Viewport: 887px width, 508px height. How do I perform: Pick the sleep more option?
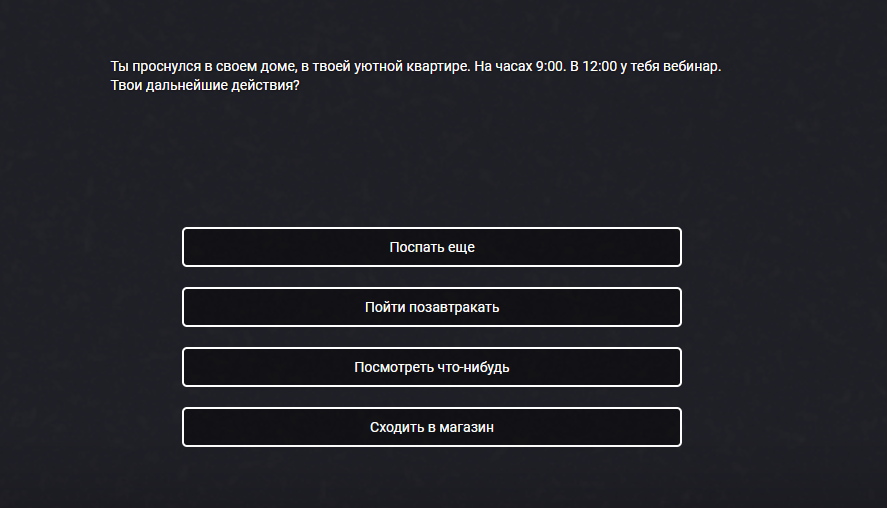pos(432,247)
